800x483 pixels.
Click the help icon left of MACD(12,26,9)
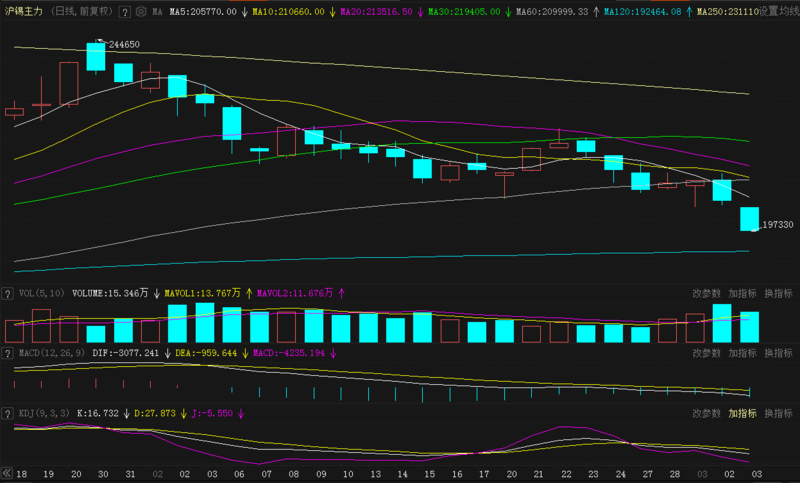click(9, 353)
